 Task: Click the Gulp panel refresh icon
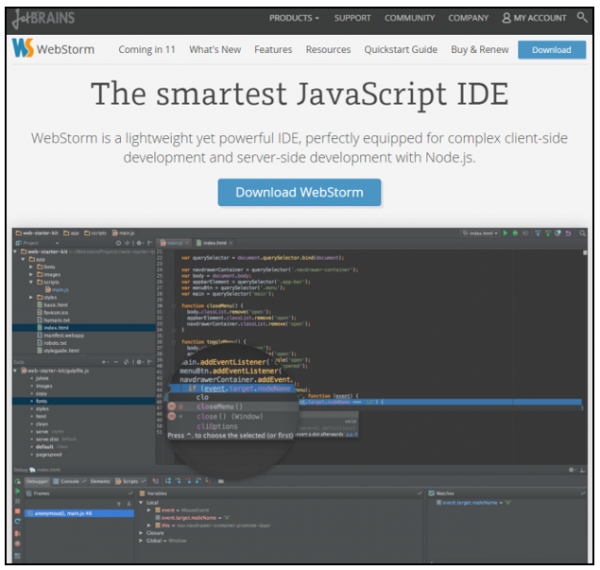(126, 362)
